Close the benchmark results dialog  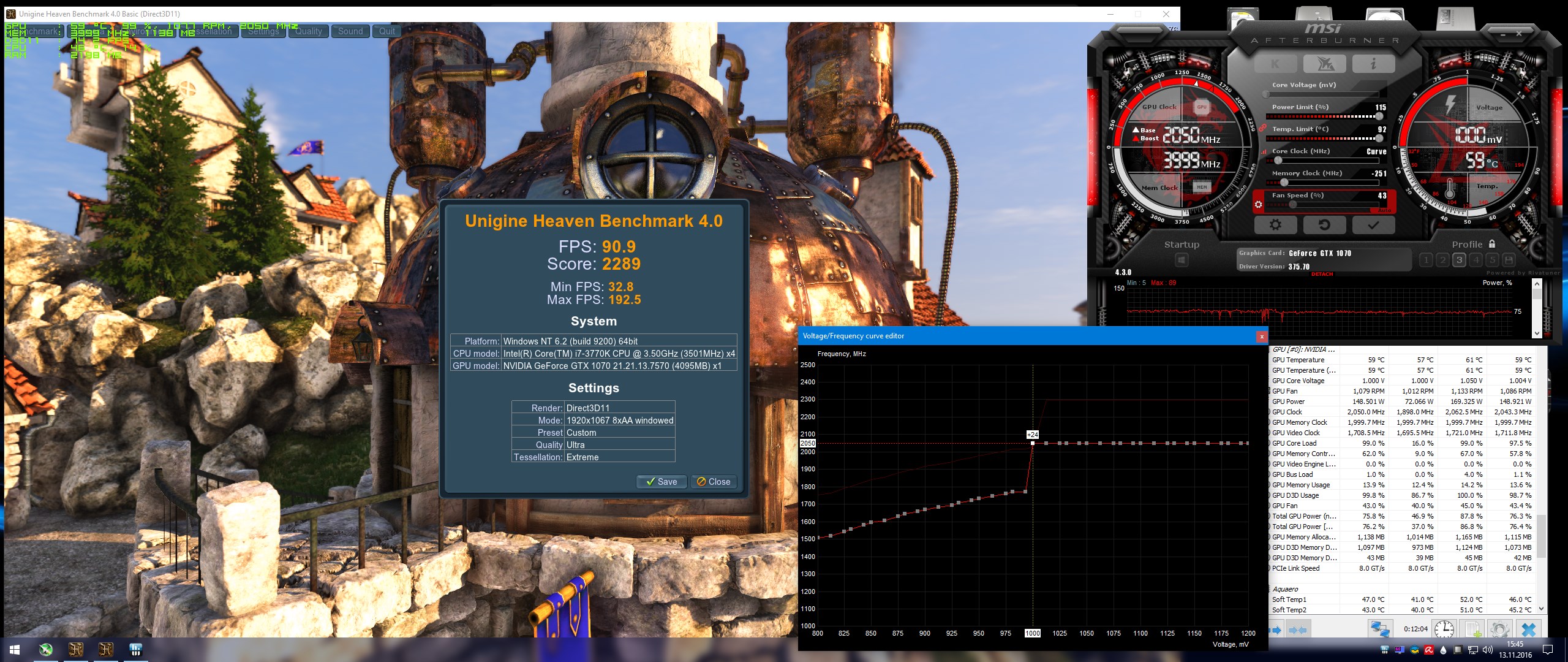(x=713, y=482)
